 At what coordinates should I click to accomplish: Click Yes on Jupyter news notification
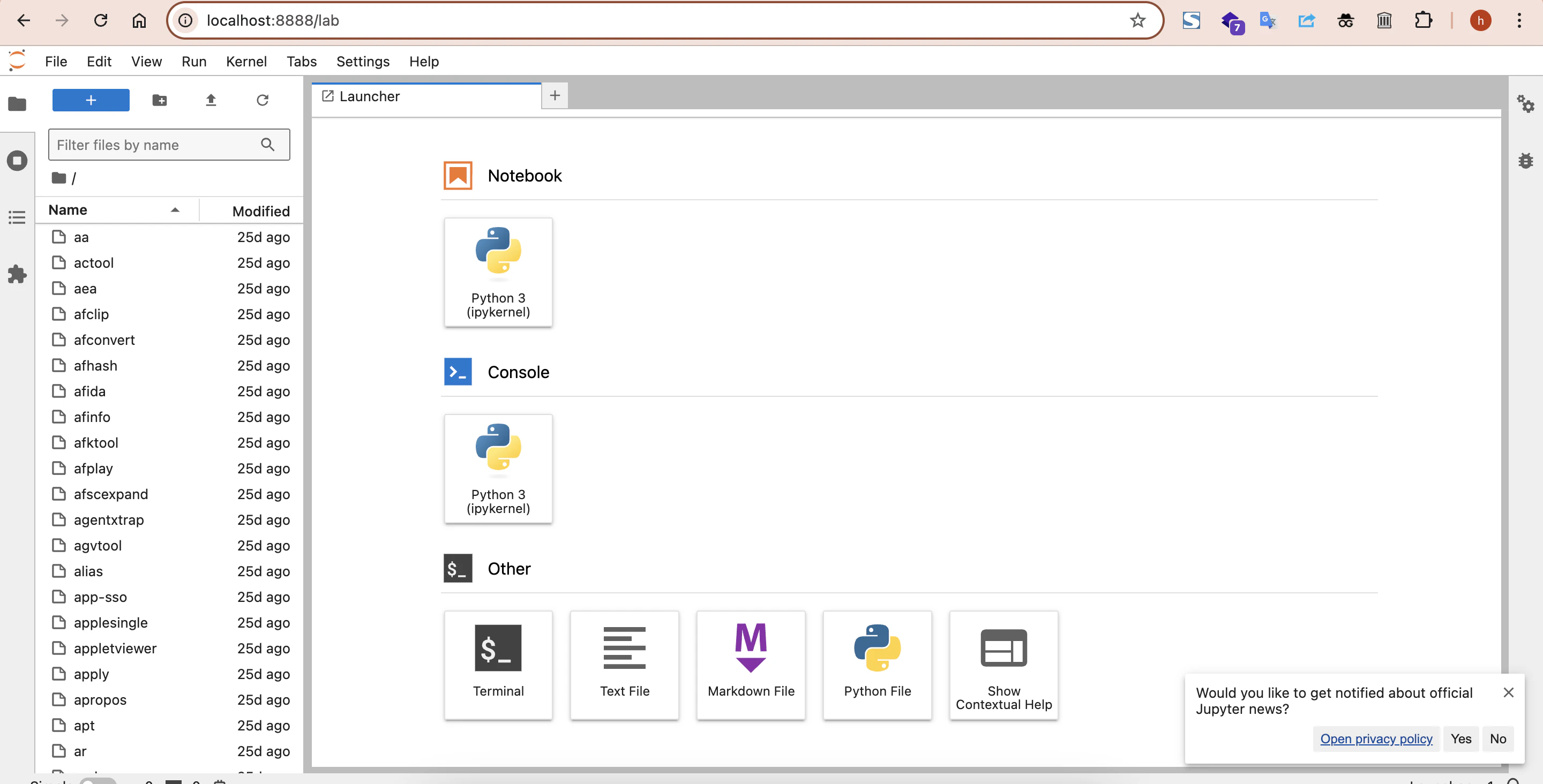coord(1460,738)
